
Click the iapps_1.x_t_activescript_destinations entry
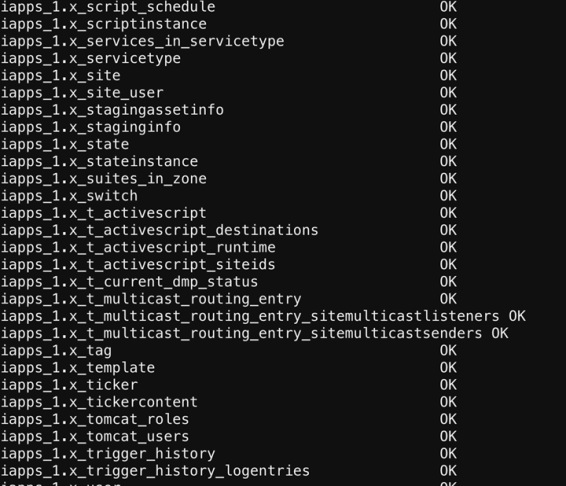pos(160,230)
